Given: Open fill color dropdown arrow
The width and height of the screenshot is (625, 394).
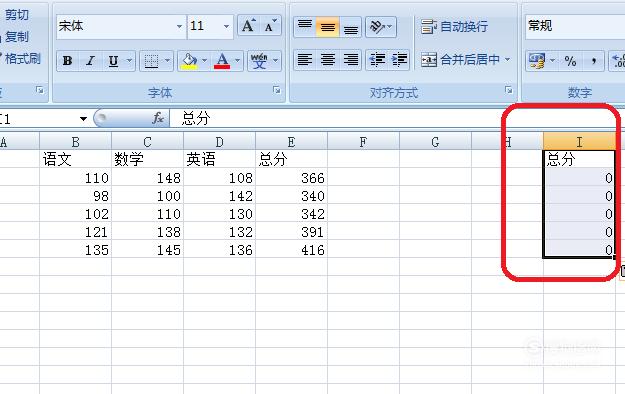Looking at the screenshot, I should (204, 61).
